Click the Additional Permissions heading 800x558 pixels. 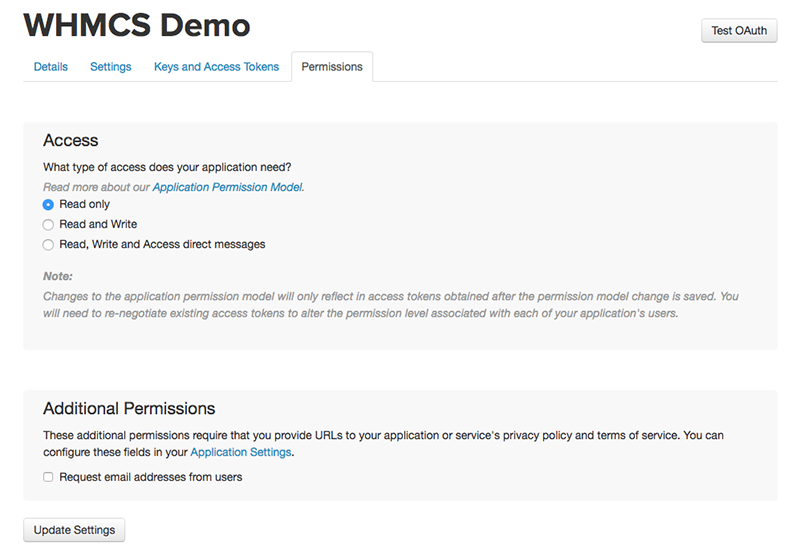[129, 409]
